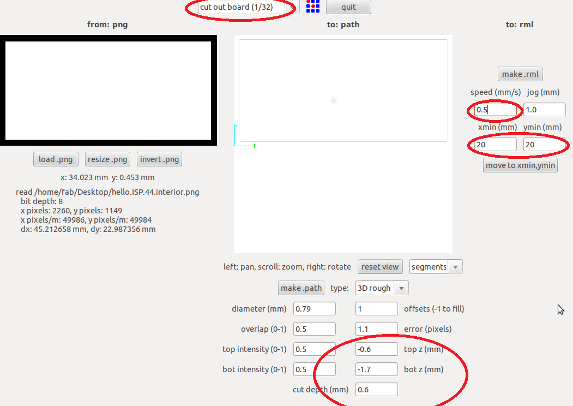Click the 'from: png' heading

107,24
